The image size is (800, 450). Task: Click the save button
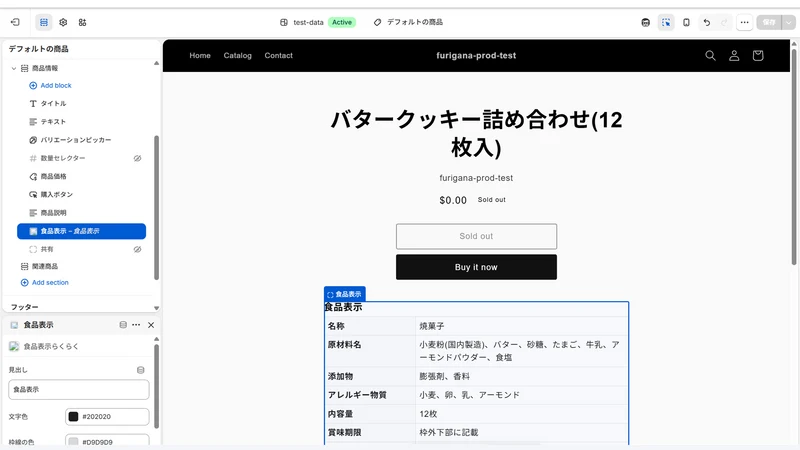tap(769, 22)
